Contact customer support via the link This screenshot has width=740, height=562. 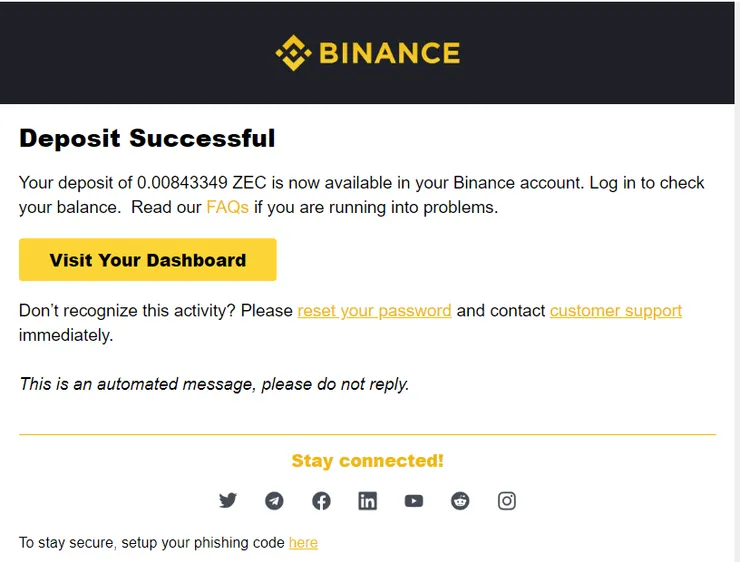[x=616, y=310]
